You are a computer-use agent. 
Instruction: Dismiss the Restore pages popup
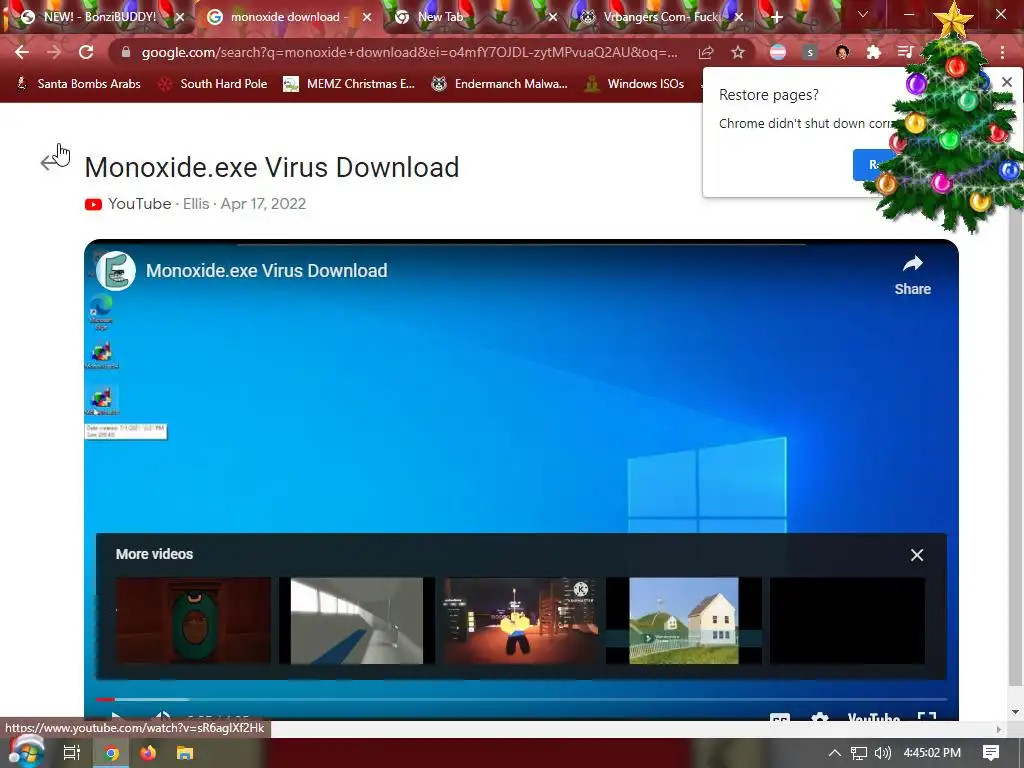pos(1007,82)
